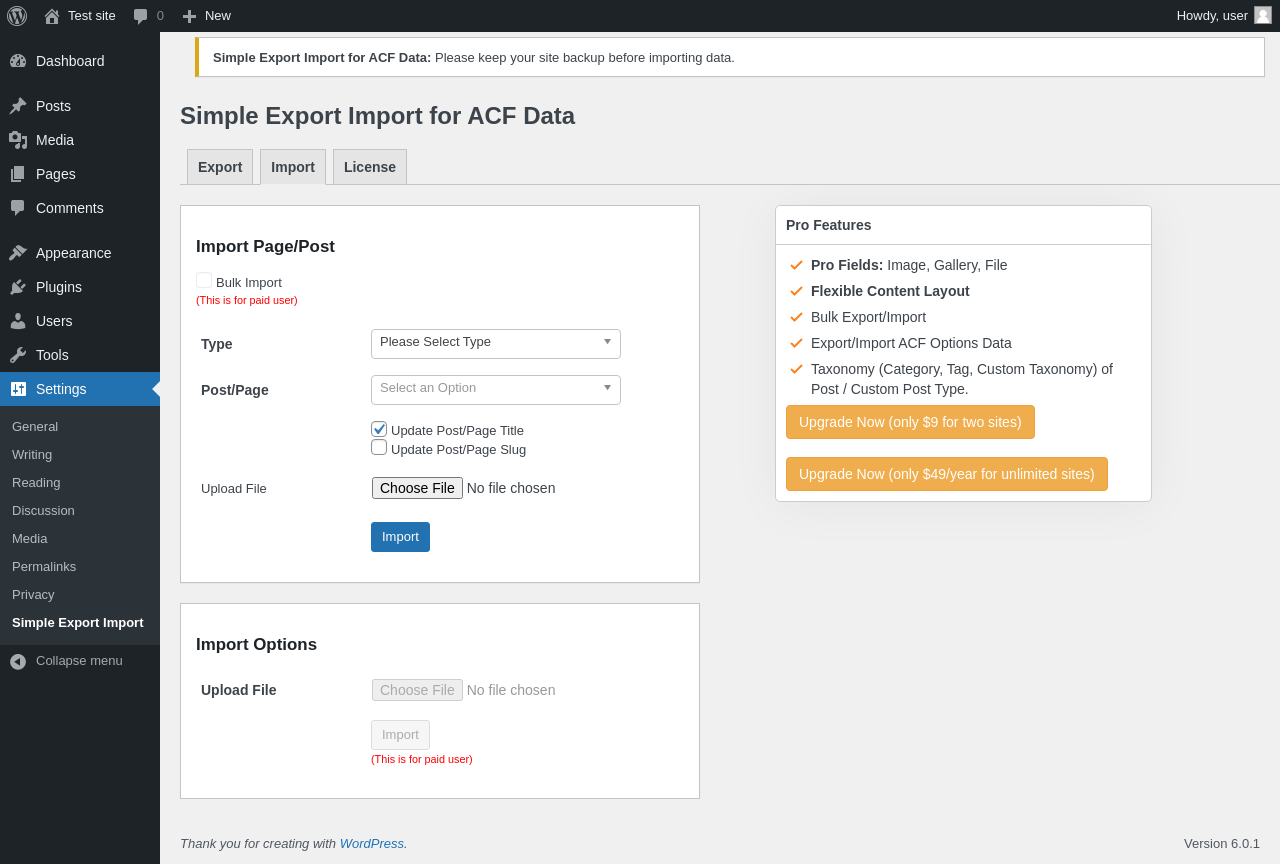The width and height of the screenshot is (1280, 864).
Task: Switch to the Export tab
Action: [x=220, y=167]
